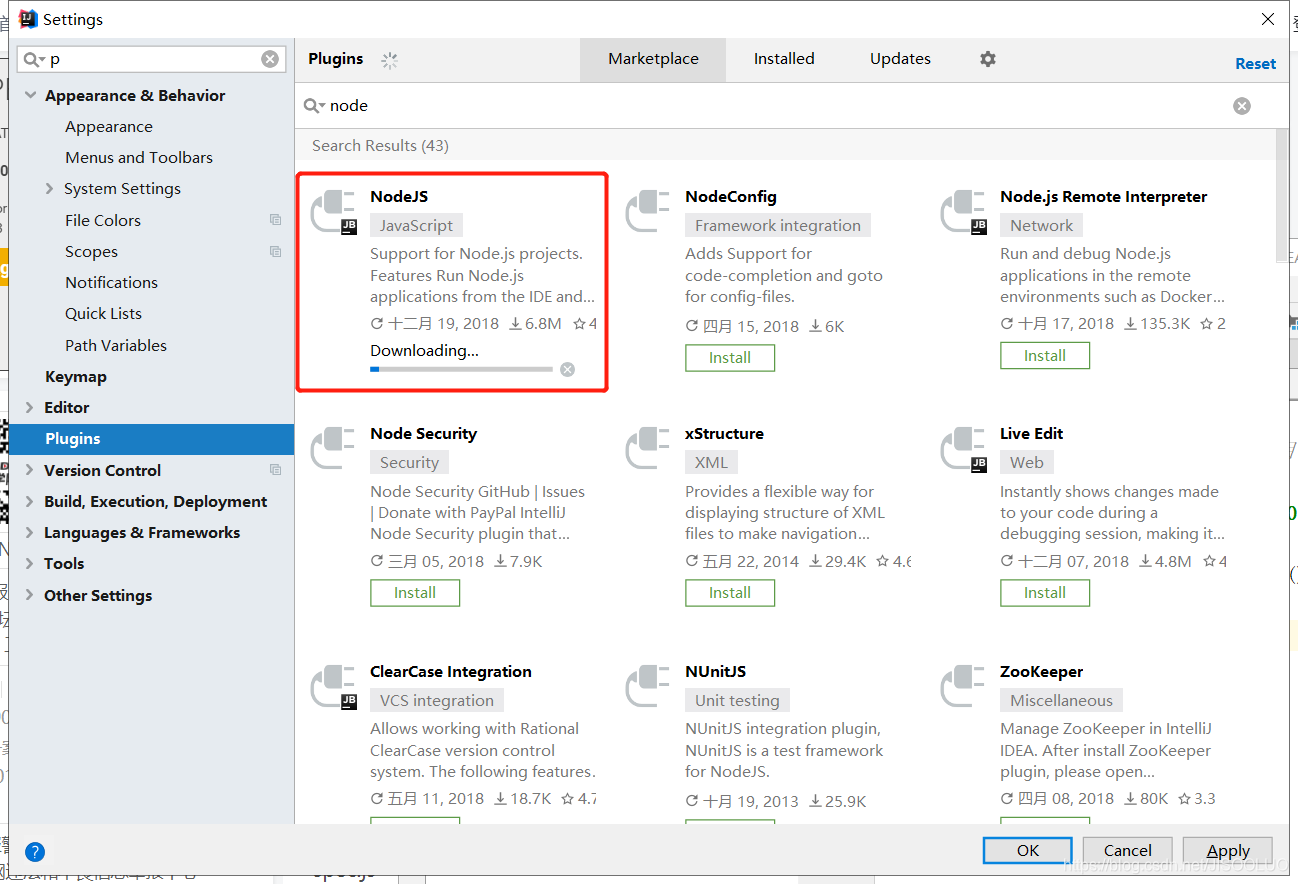The image size is (1298, 884).
Task: Cancel the NodeJS plugin download
Action: coord(567,369)
